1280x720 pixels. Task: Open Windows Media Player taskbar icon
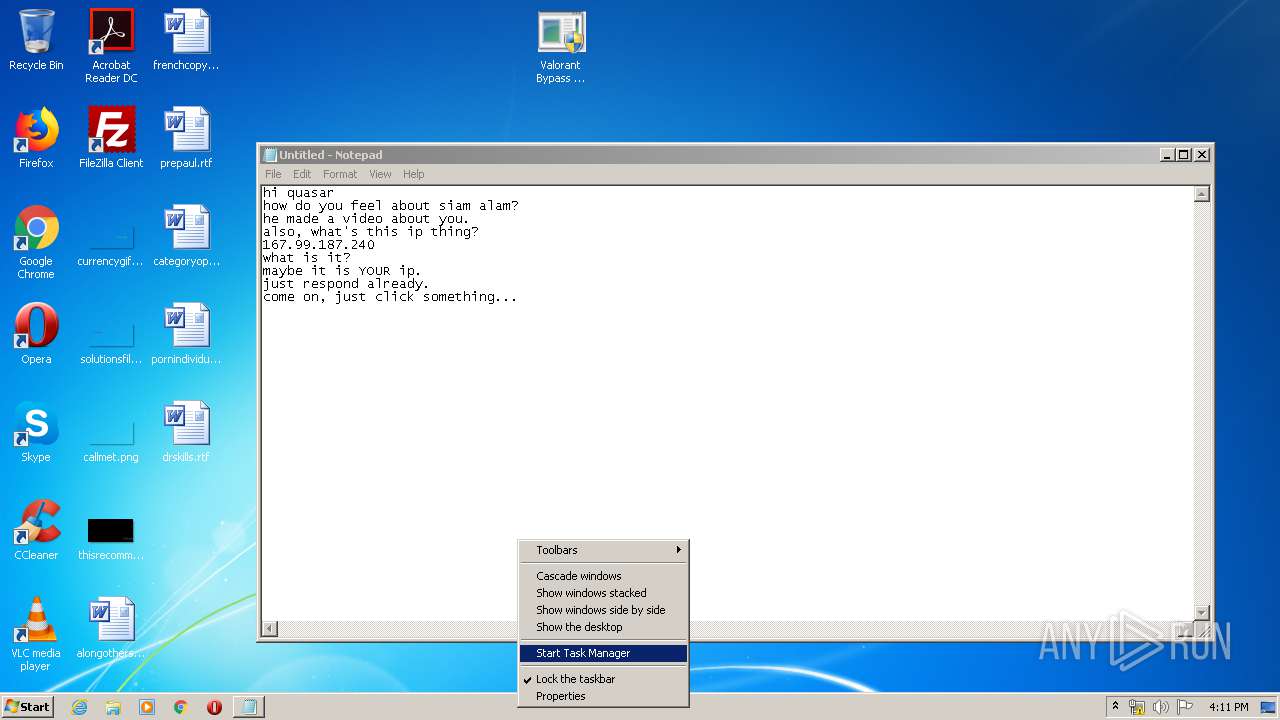(x=147, y=707)
